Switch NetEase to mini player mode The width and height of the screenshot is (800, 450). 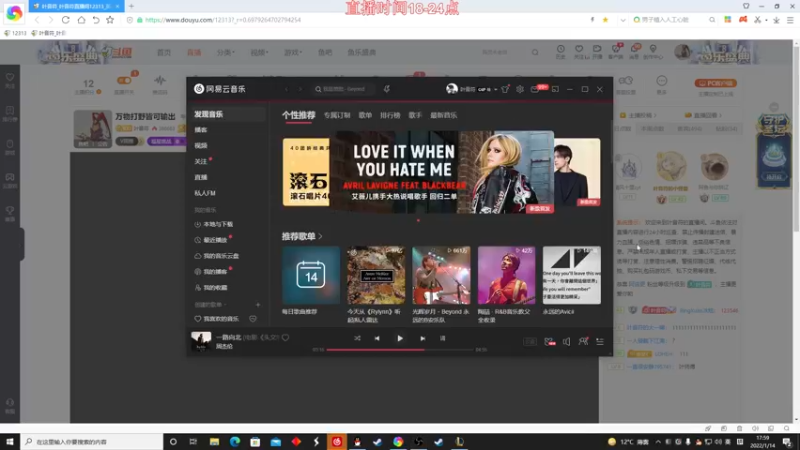point(555,89)
